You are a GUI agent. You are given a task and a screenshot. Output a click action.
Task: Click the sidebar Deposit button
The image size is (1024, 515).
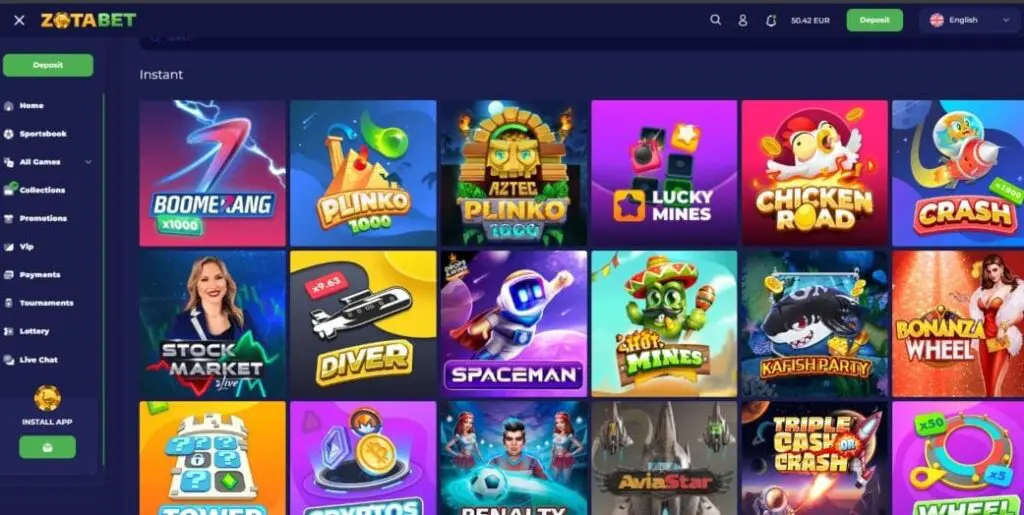[x=48, y=65]
